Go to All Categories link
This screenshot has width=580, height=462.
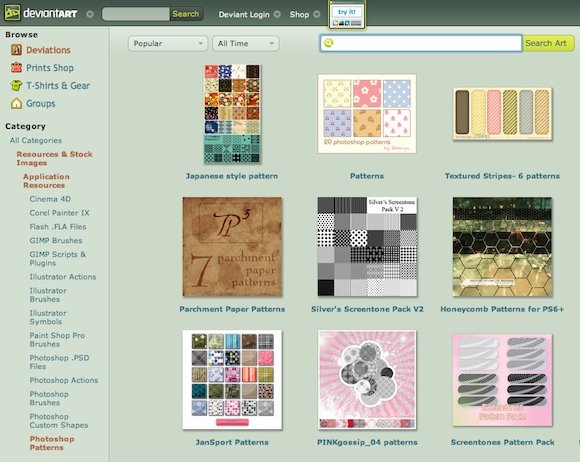(x=36, y=140)
